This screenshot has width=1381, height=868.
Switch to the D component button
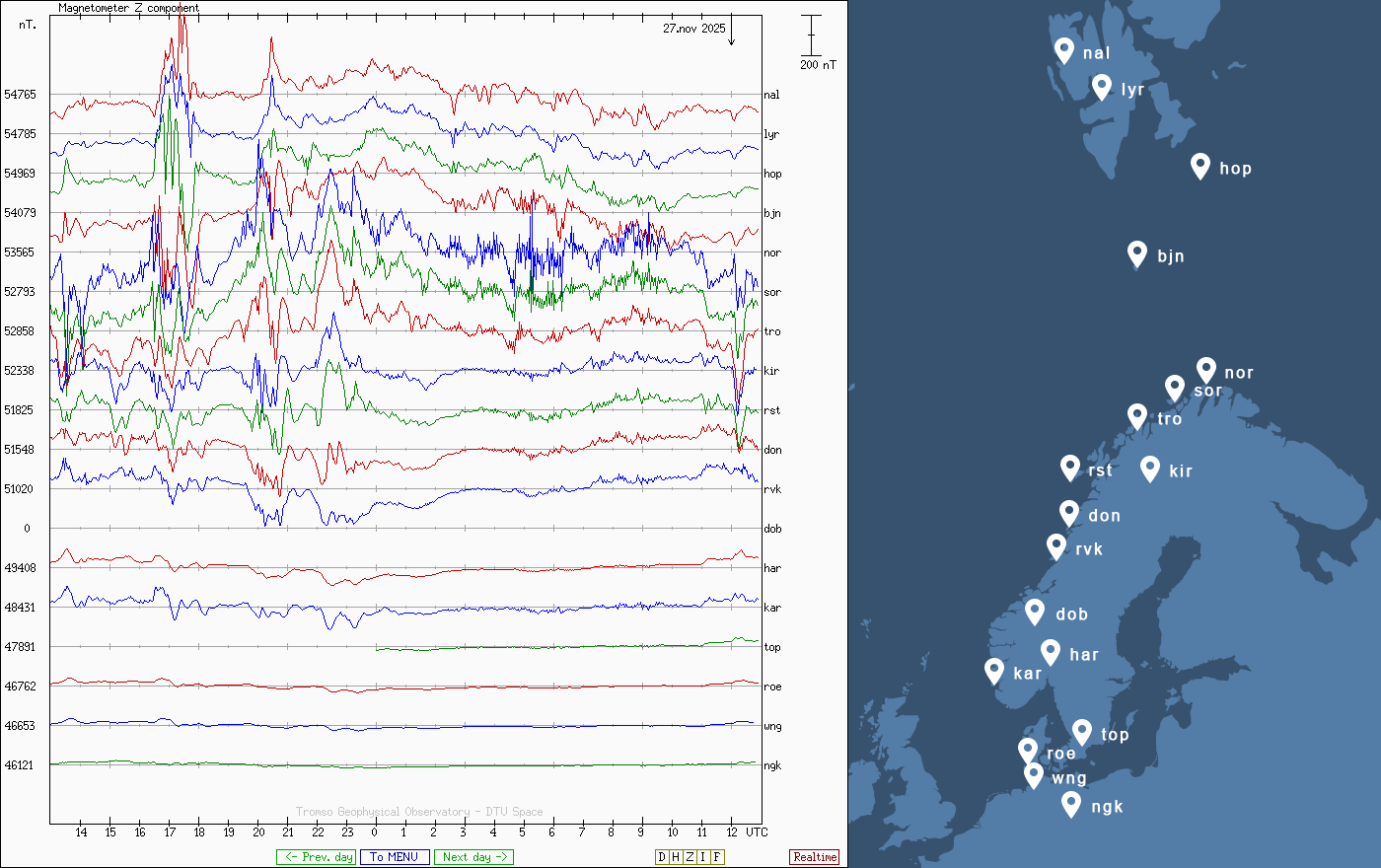[662, 857]
